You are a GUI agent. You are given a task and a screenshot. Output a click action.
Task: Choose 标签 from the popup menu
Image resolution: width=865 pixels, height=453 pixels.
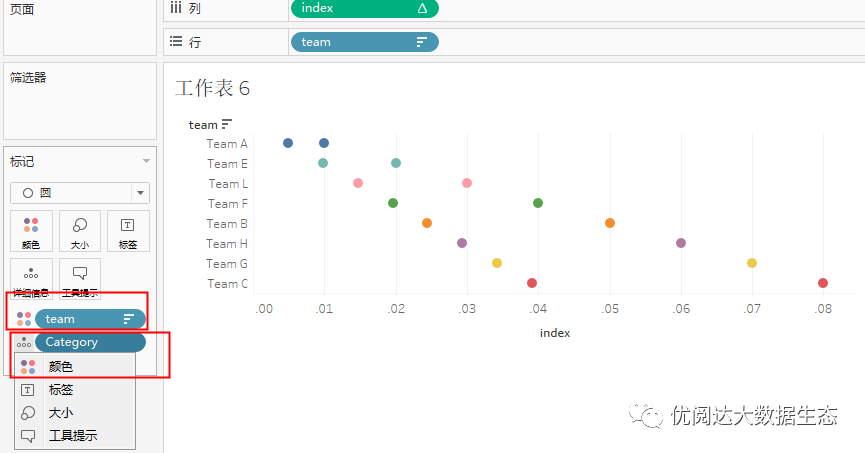click(x=61, y=390)
